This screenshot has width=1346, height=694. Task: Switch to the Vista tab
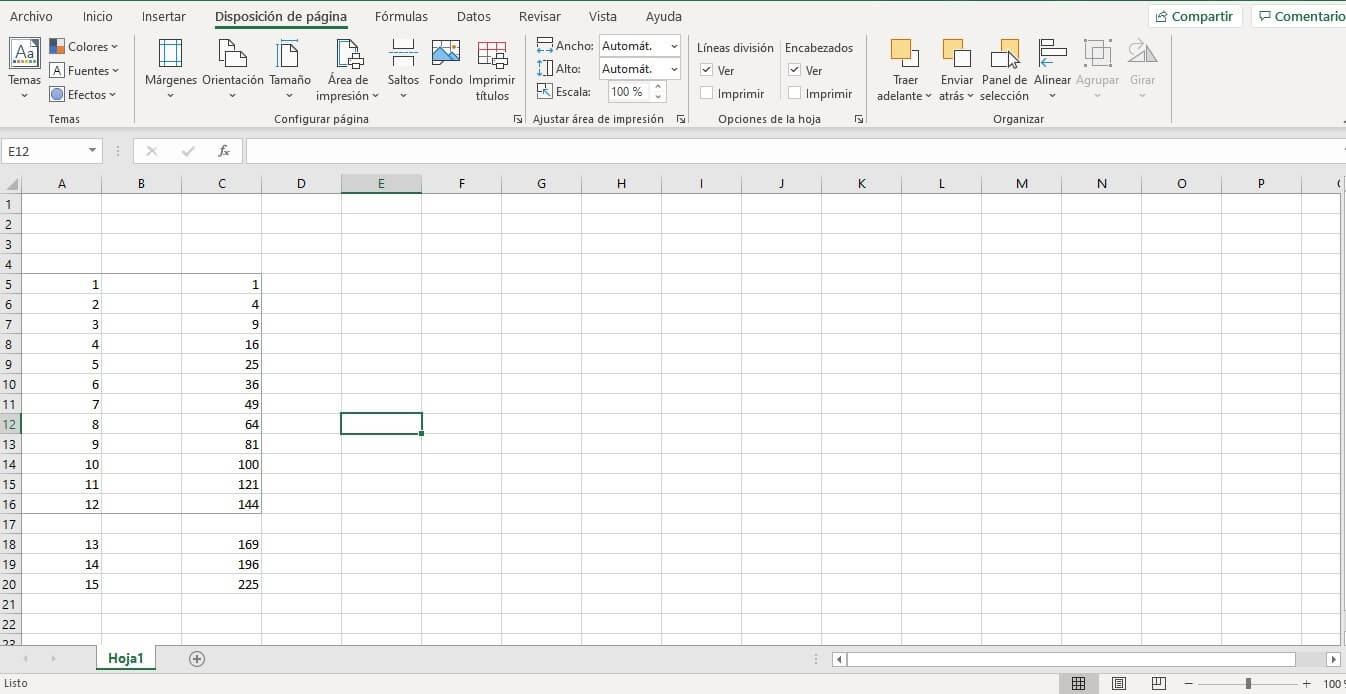pos(603,16)
